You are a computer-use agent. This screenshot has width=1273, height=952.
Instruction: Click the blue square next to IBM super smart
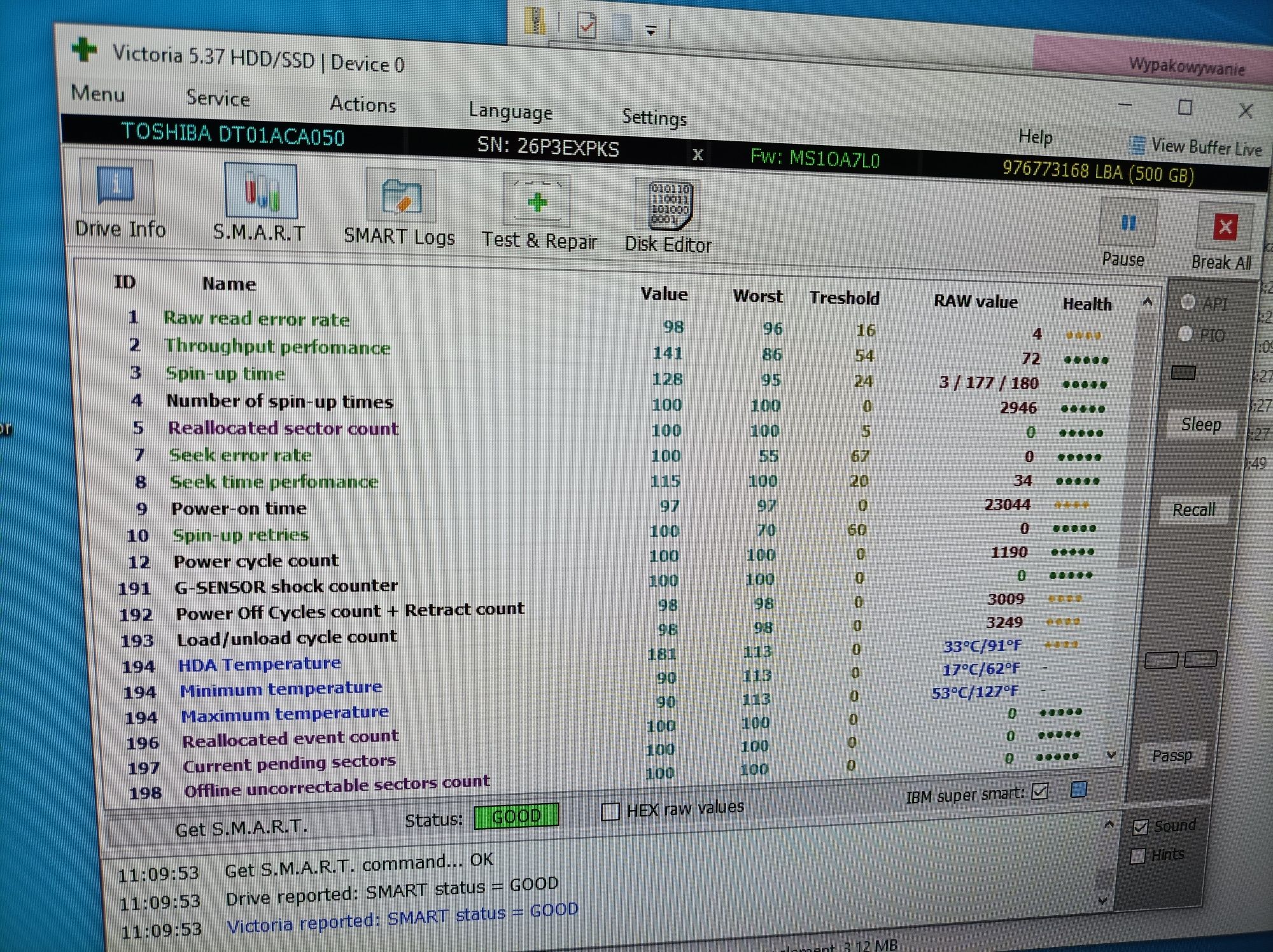(x=1079, y=790)
